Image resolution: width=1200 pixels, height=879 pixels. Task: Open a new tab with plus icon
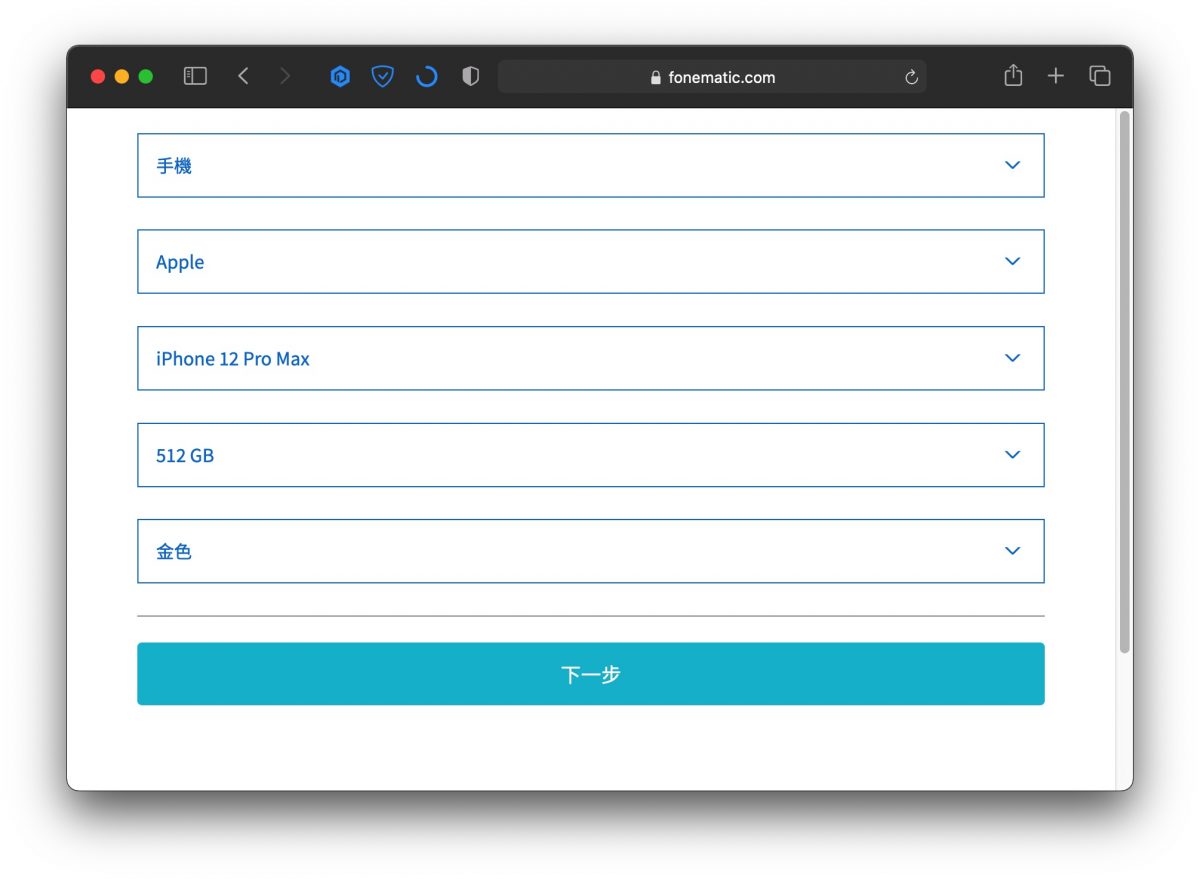tap(1056, 76)
